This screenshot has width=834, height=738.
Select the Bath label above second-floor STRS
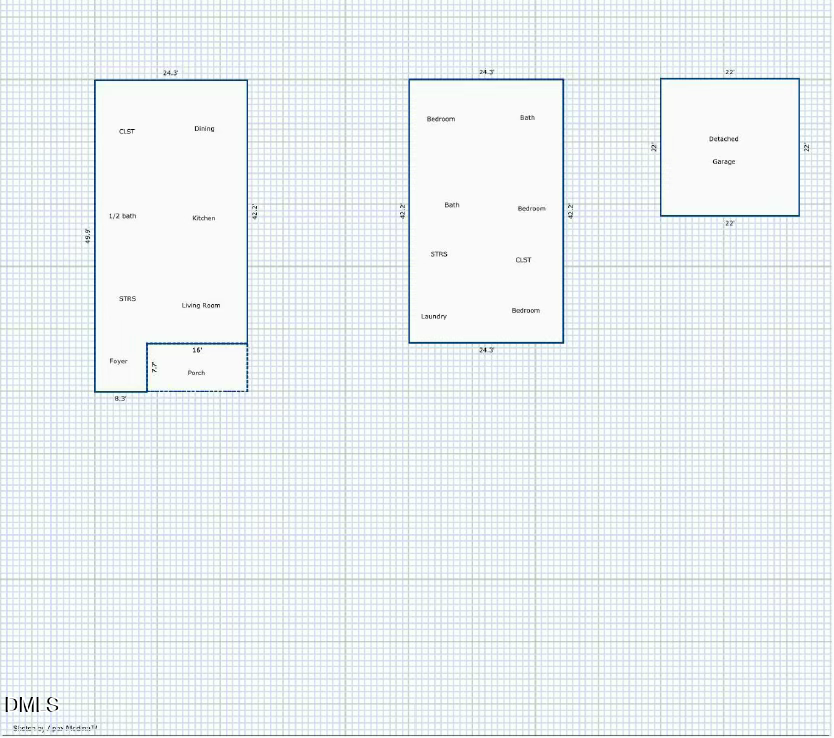pyautogui.click(x=452, y=205)
